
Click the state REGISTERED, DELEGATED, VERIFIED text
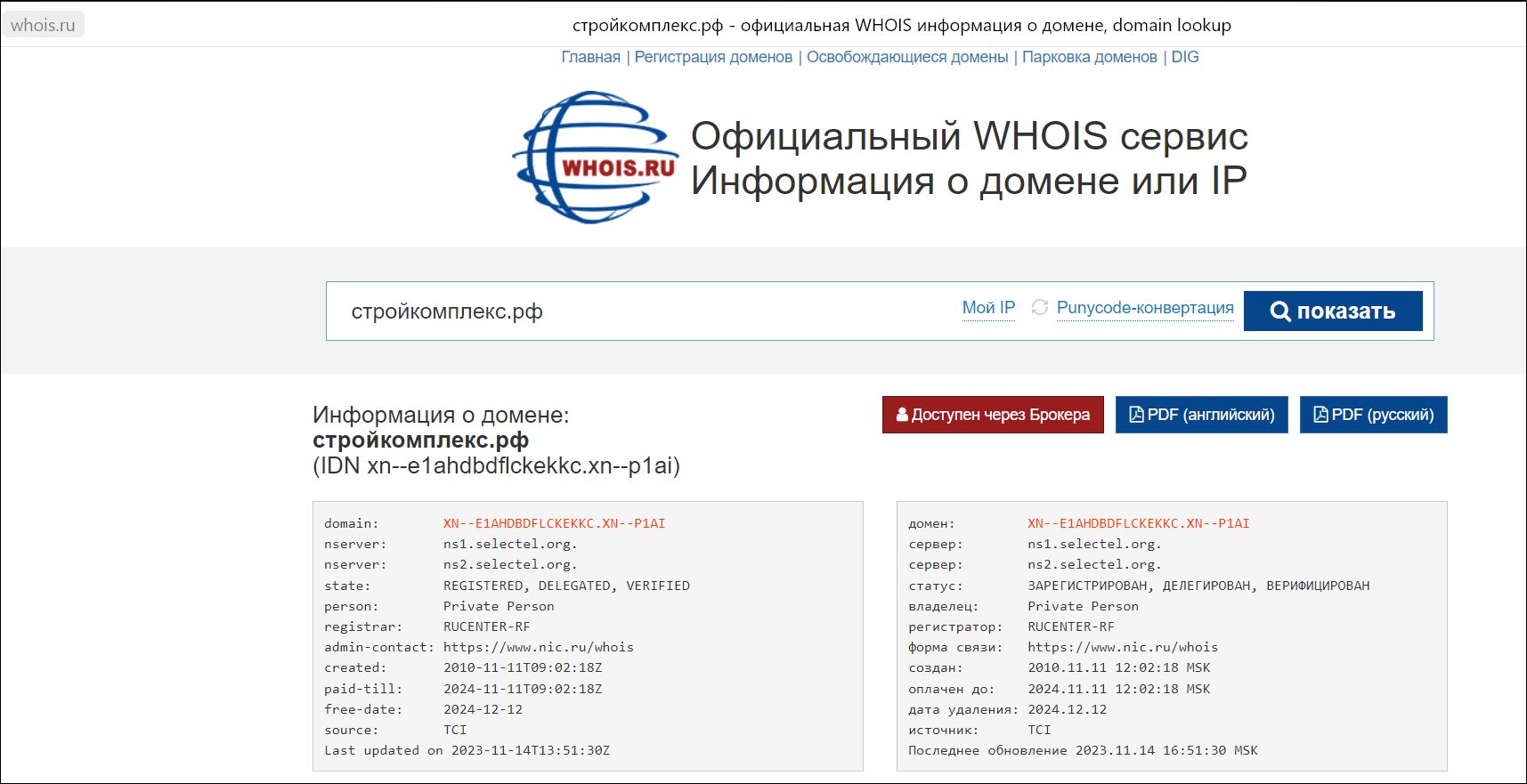[x=566, y=586]
